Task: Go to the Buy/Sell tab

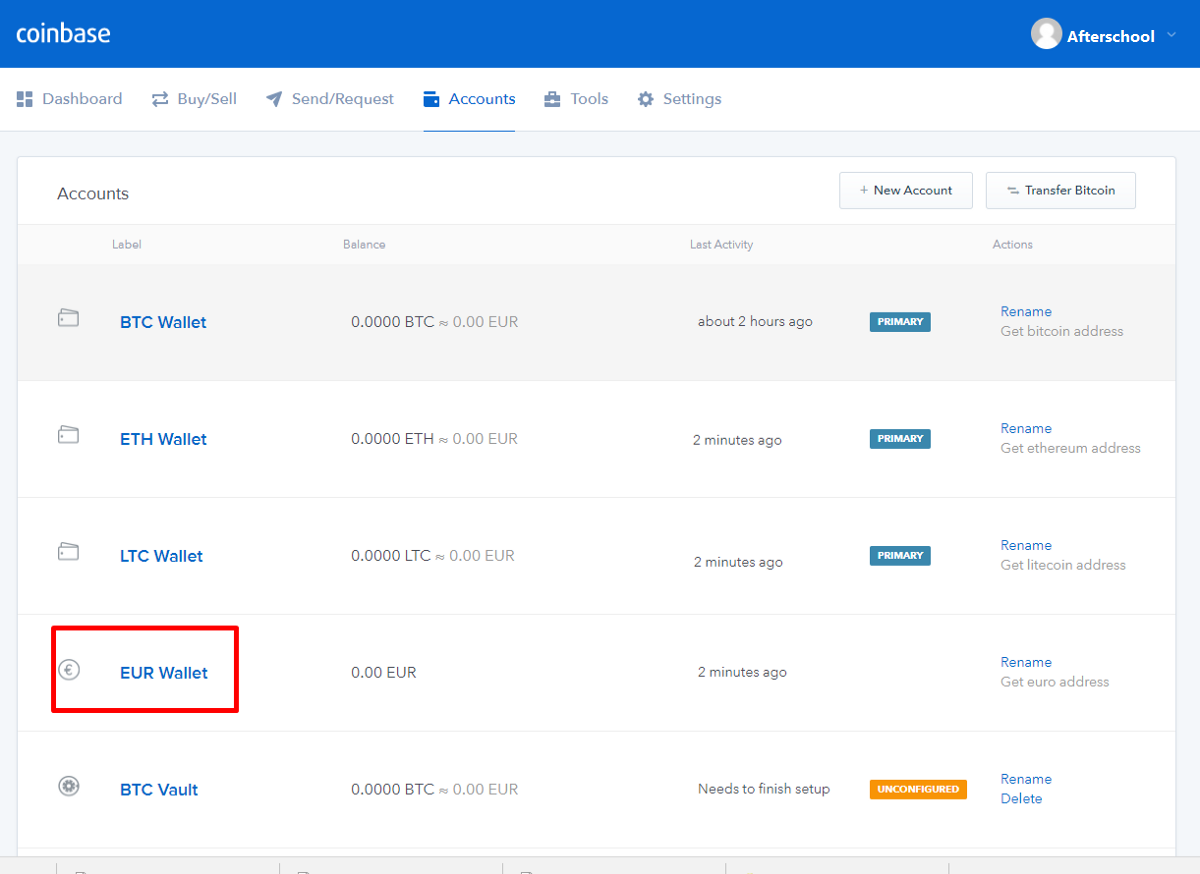Action: click(x=194, y=99)
